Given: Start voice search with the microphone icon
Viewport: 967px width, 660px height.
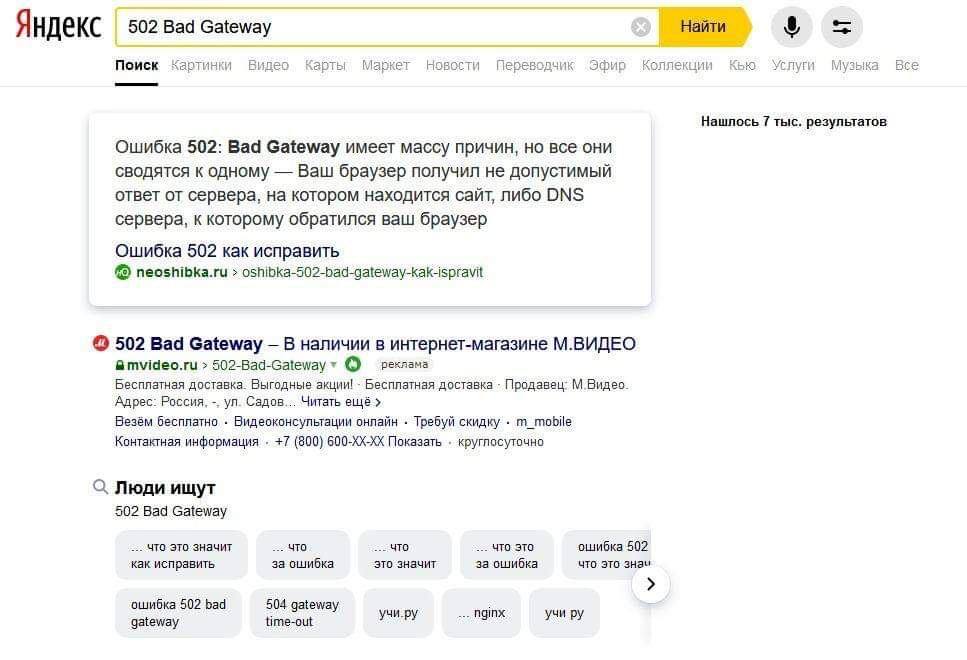Looking at the screenshot, I should click(791, 27).
